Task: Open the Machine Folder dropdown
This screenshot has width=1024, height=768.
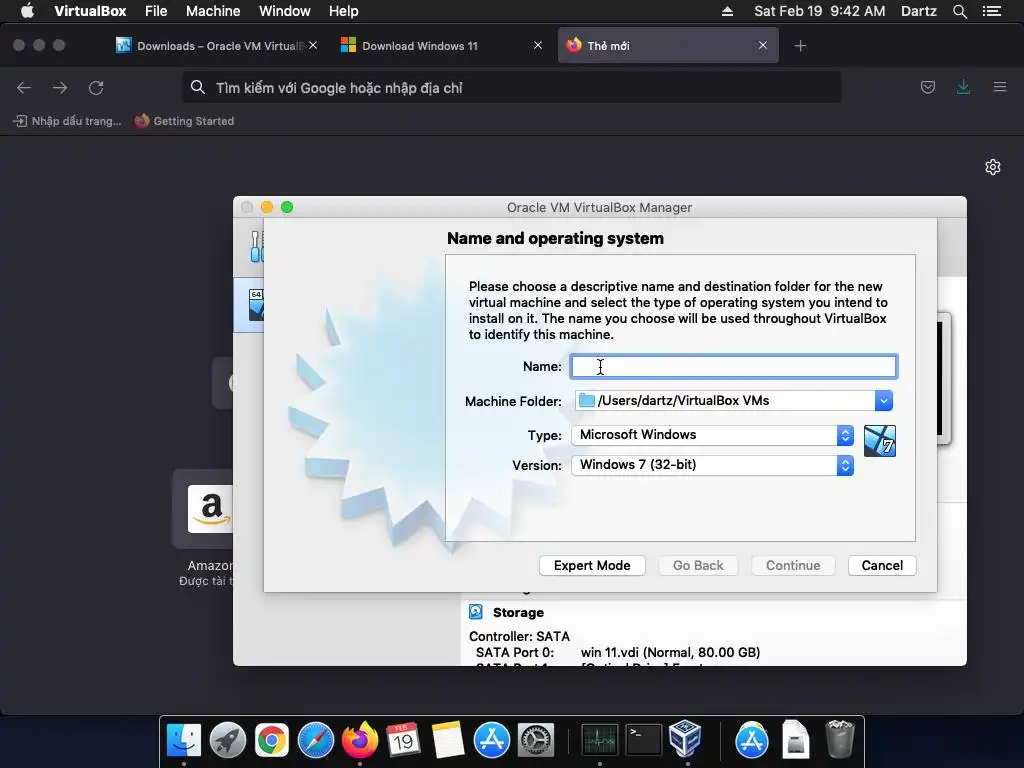Action: pyautogui.click(x=883, y=401)
